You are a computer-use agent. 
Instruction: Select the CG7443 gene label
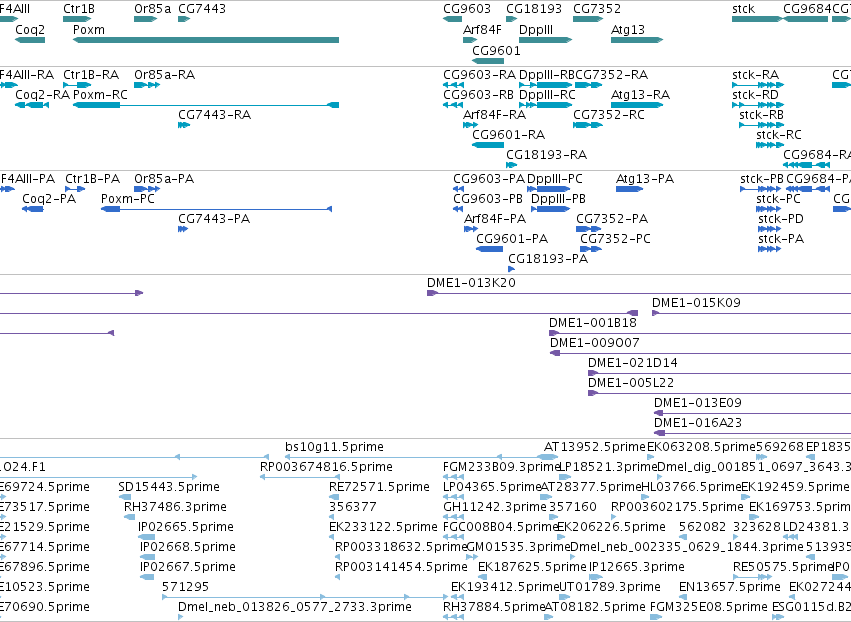[x=202, y=9]
